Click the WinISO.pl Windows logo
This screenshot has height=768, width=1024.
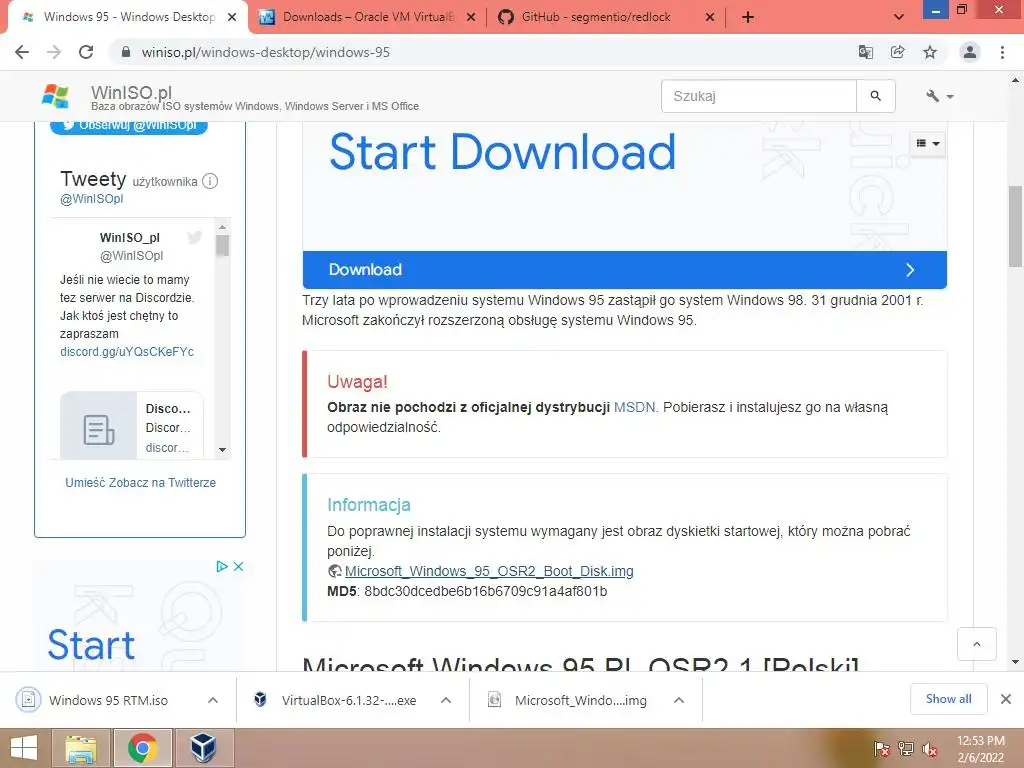(x=55, y=96)
